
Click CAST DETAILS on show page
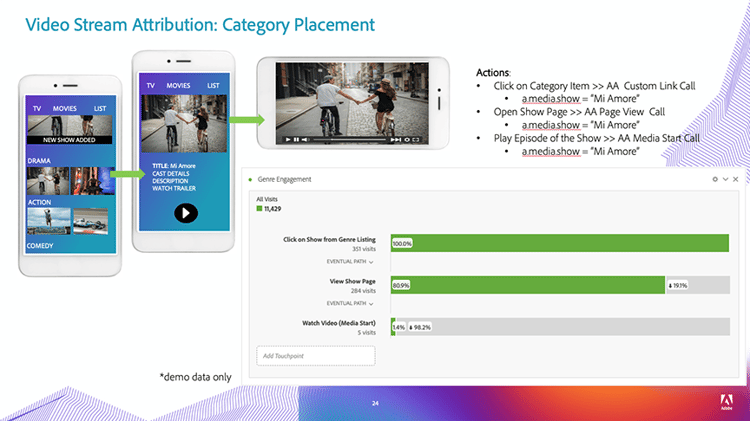point(171,173)
